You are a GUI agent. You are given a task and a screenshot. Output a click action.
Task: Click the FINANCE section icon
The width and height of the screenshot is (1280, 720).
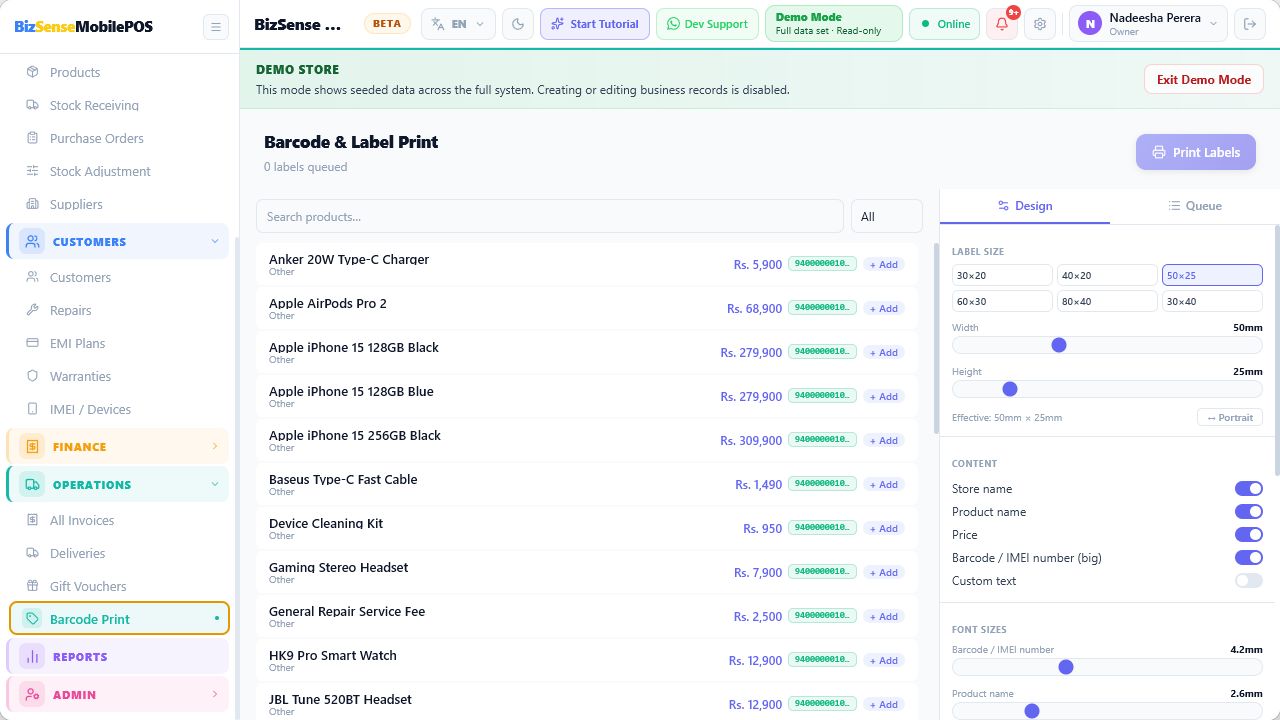pyautogui.click(x=32, y=447)
